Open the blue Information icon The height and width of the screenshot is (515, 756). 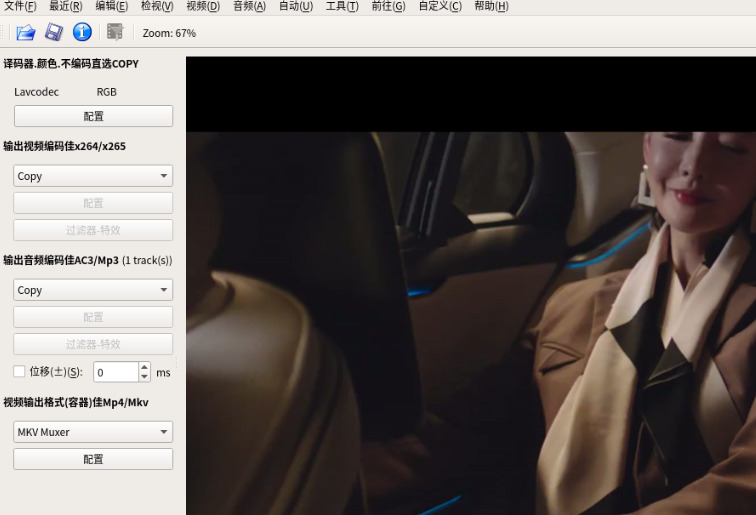click(82, 32)
